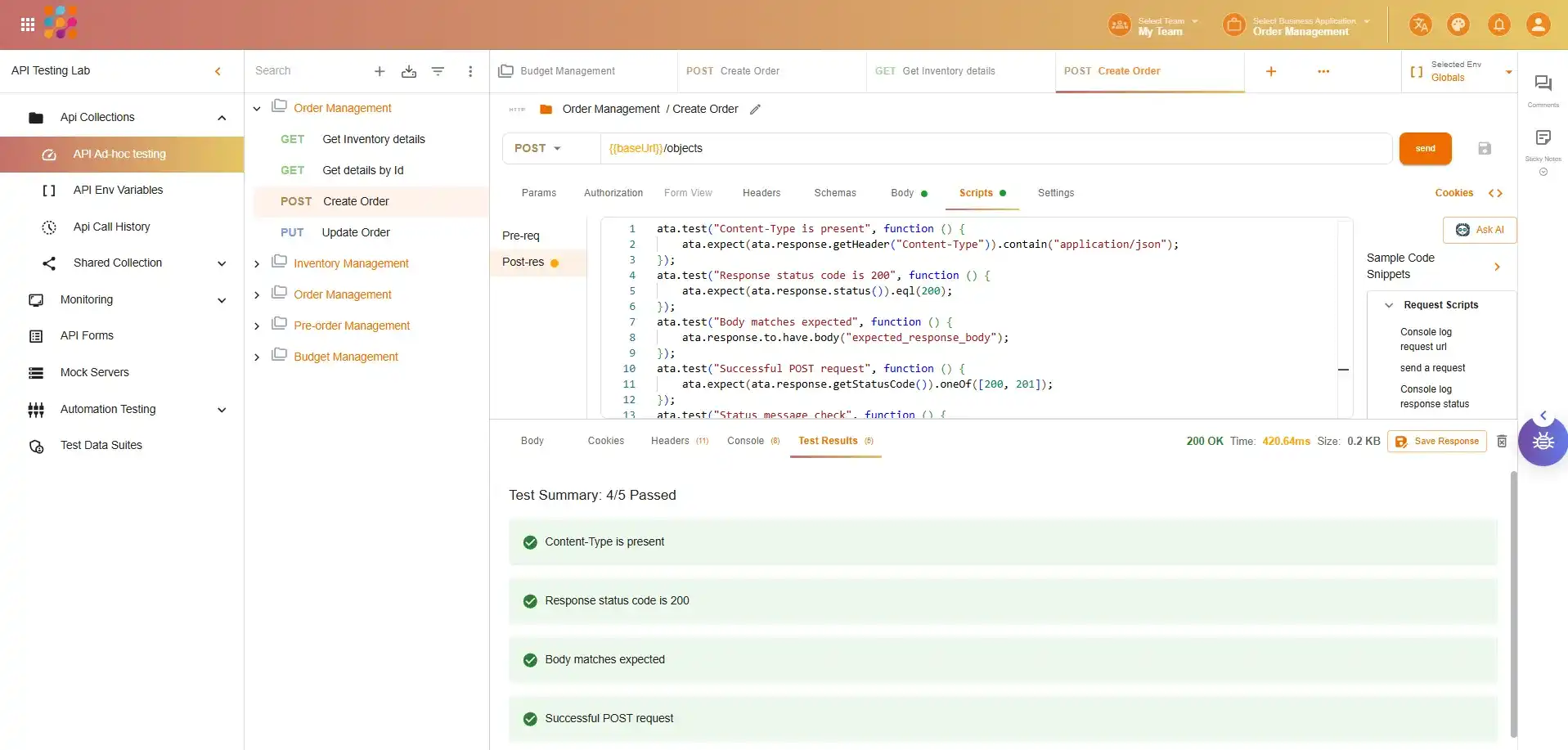Open Sticky Notes from right sidebar
This screenshot has width=1568, height=750.
click(x=1543, y=138)
